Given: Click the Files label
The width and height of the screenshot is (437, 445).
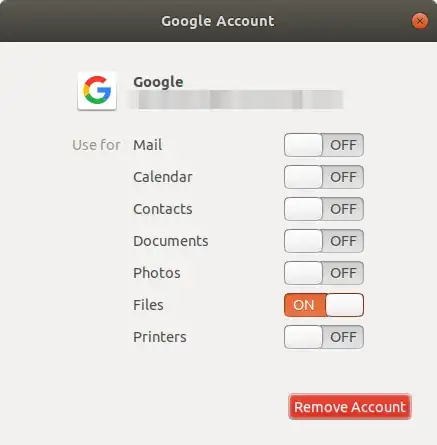Looking at the screenshot, I should coord(148,305).
